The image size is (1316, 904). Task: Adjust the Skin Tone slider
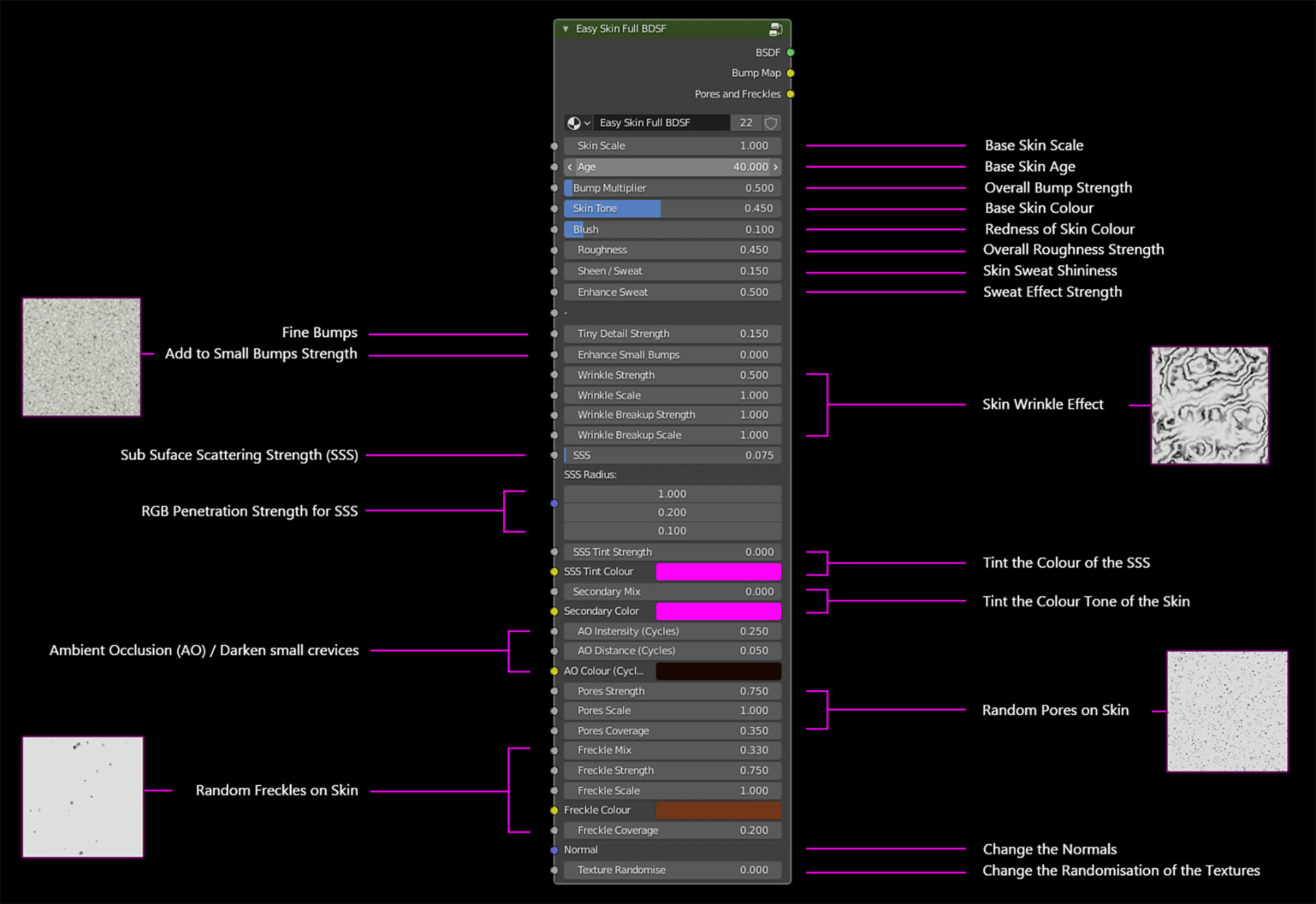click(672, 208)
